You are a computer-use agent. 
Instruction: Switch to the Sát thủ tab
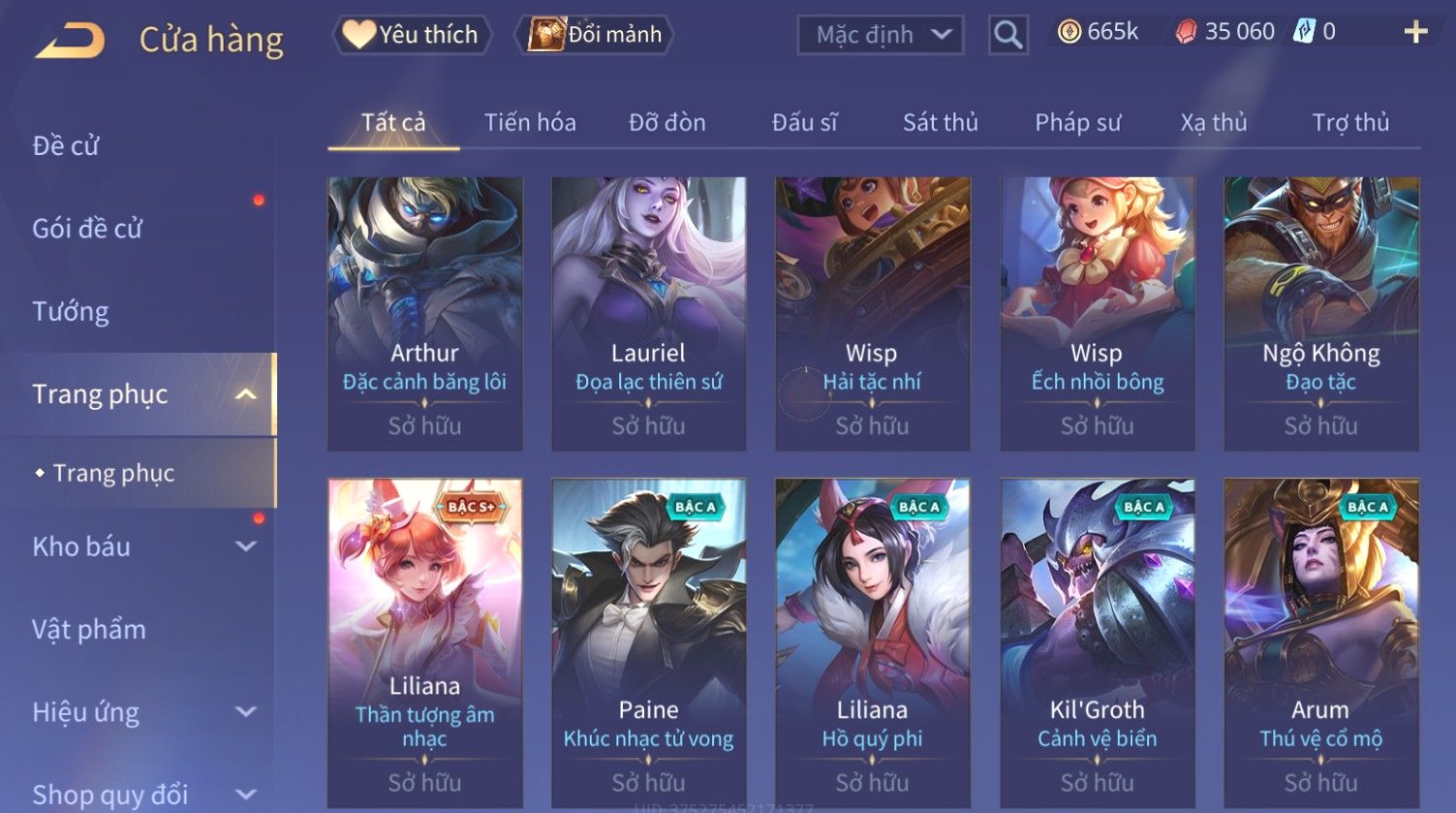coord(940,122)
